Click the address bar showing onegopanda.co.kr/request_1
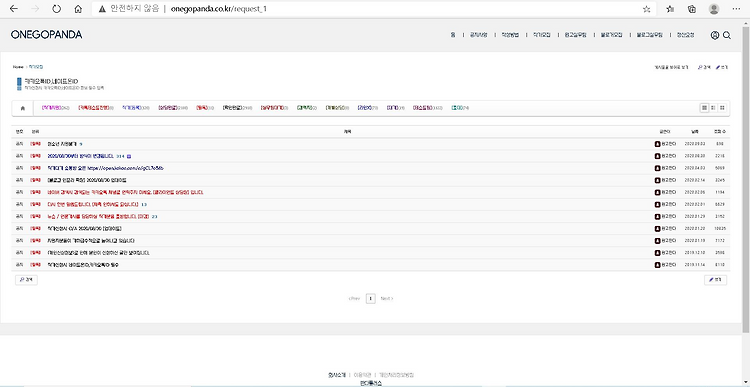750x387 pixels. point(373,9)
